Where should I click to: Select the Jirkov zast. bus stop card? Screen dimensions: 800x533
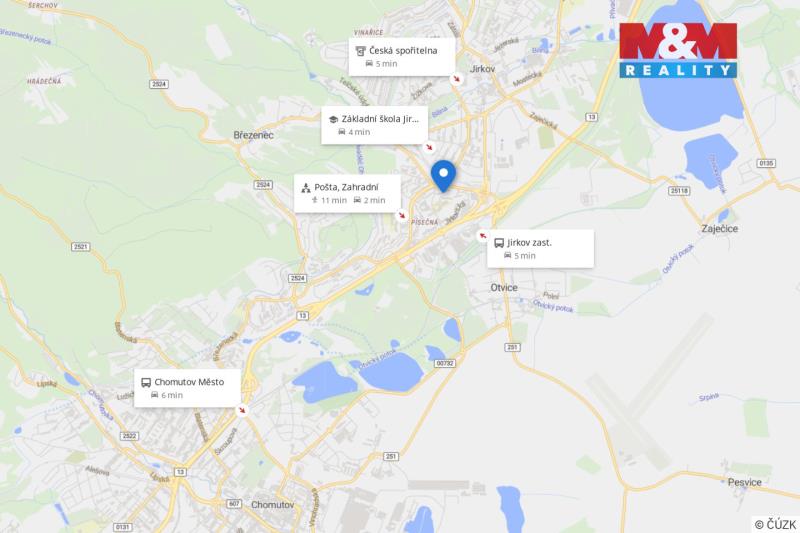tap(540, 248)
